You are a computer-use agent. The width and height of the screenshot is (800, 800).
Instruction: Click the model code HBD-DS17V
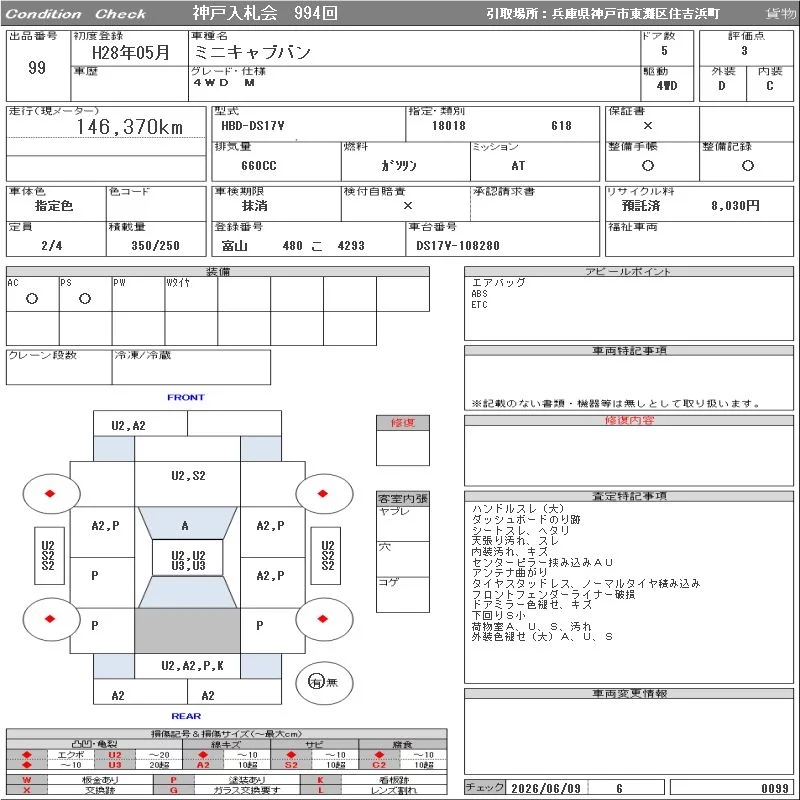[x=253, y=126]
